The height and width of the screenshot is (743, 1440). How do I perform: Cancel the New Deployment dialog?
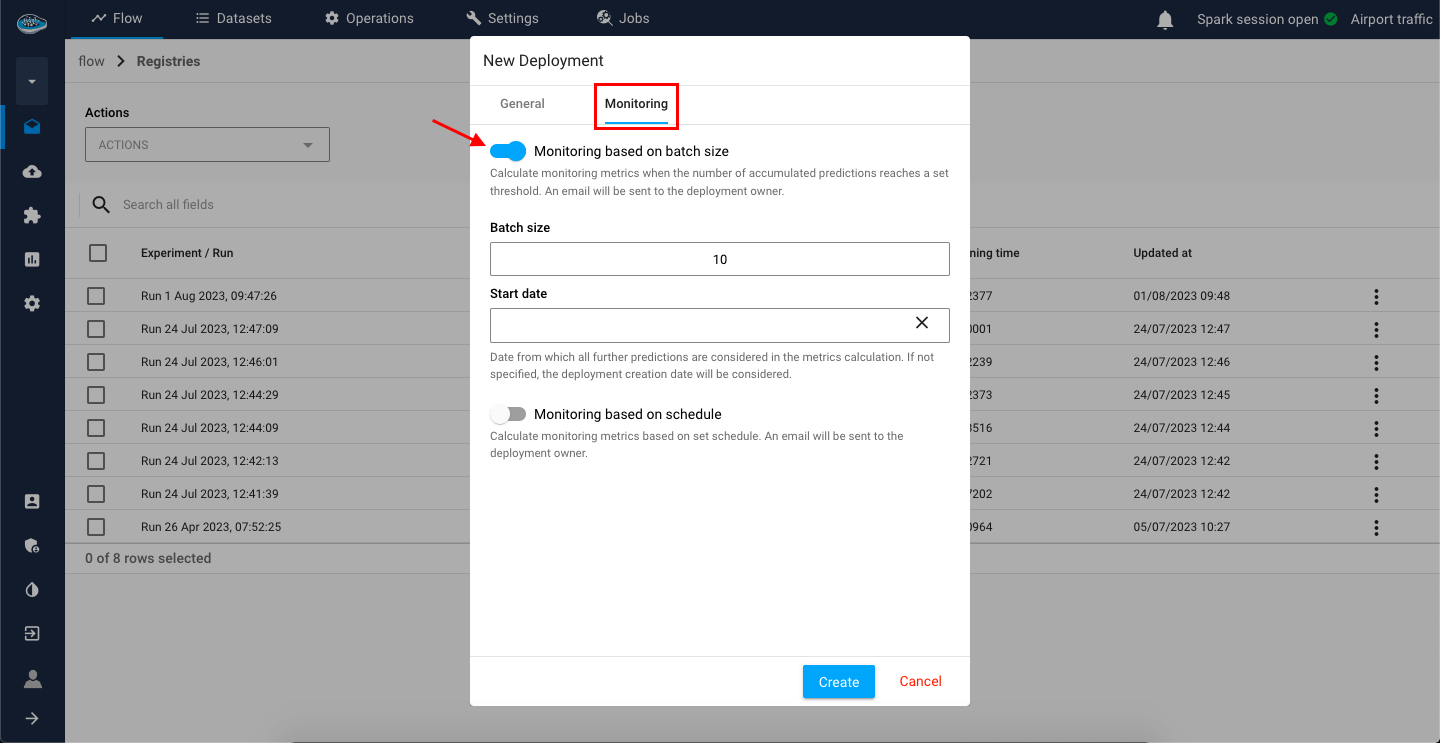point(920,682)
